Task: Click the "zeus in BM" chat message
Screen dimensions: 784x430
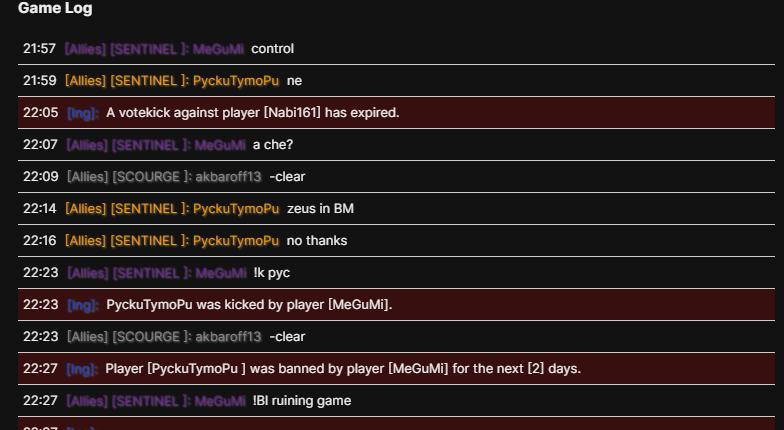Action: tap(320, 209)
